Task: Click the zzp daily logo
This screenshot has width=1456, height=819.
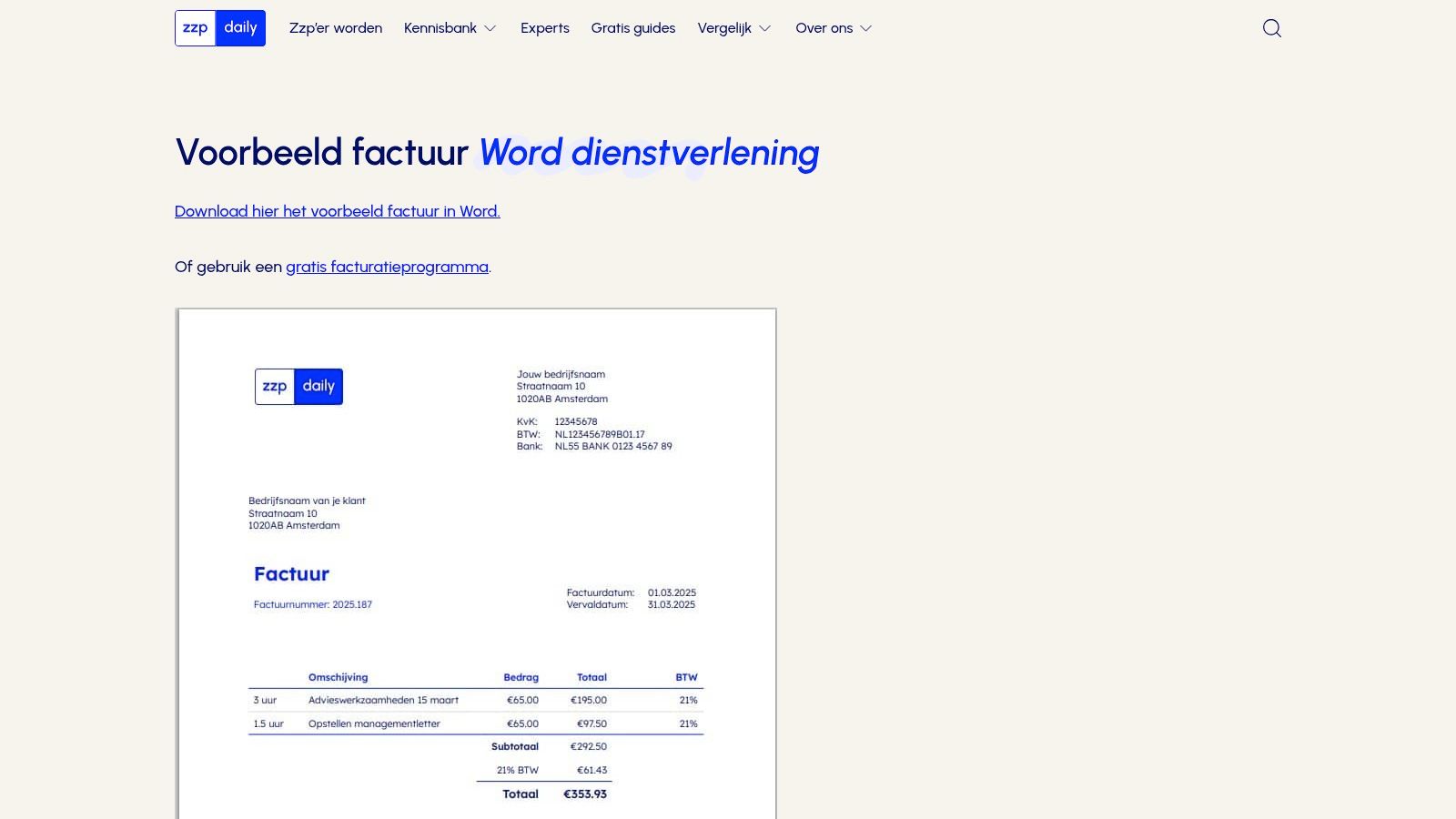Action: point(220,28)
